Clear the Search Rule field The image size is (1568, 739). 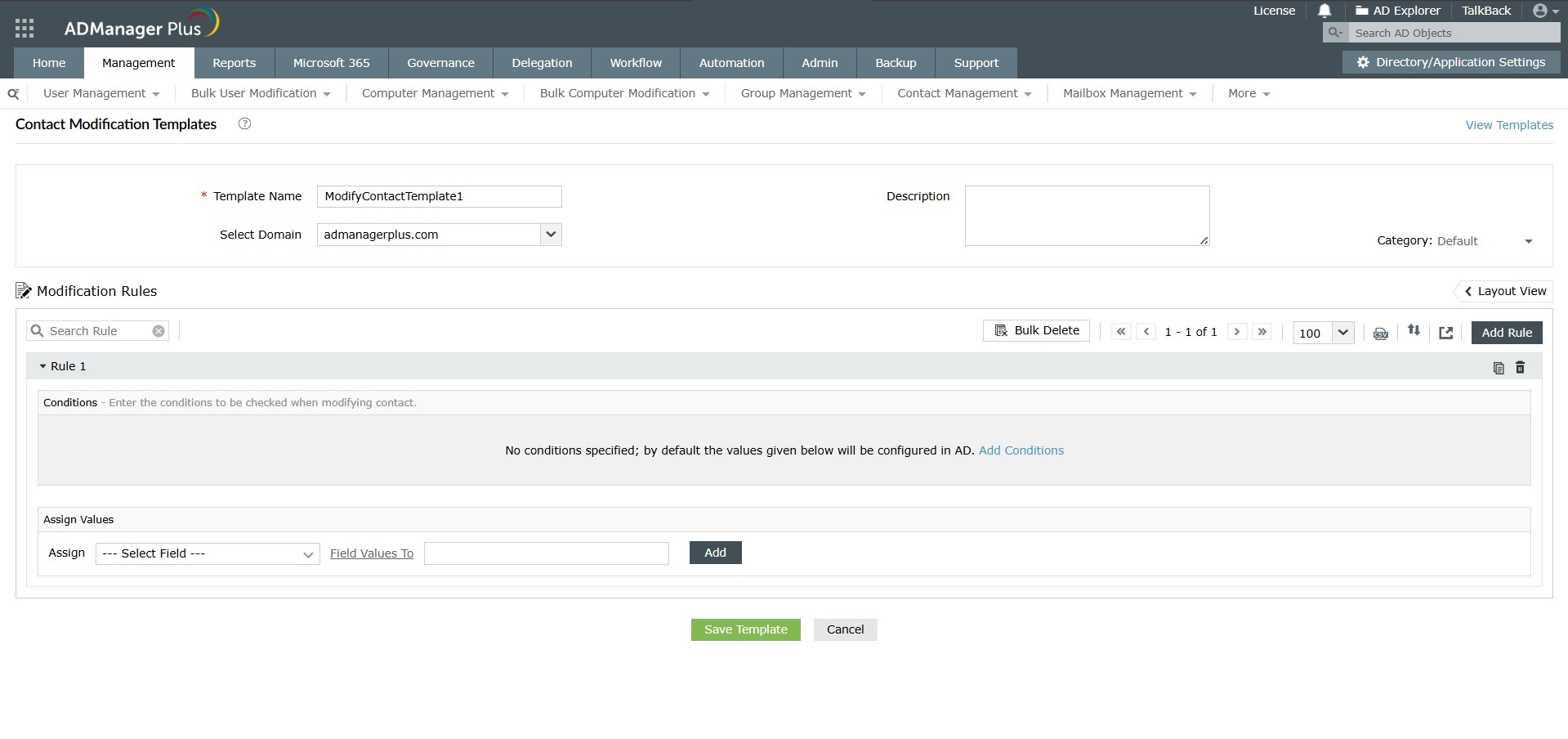158,330
